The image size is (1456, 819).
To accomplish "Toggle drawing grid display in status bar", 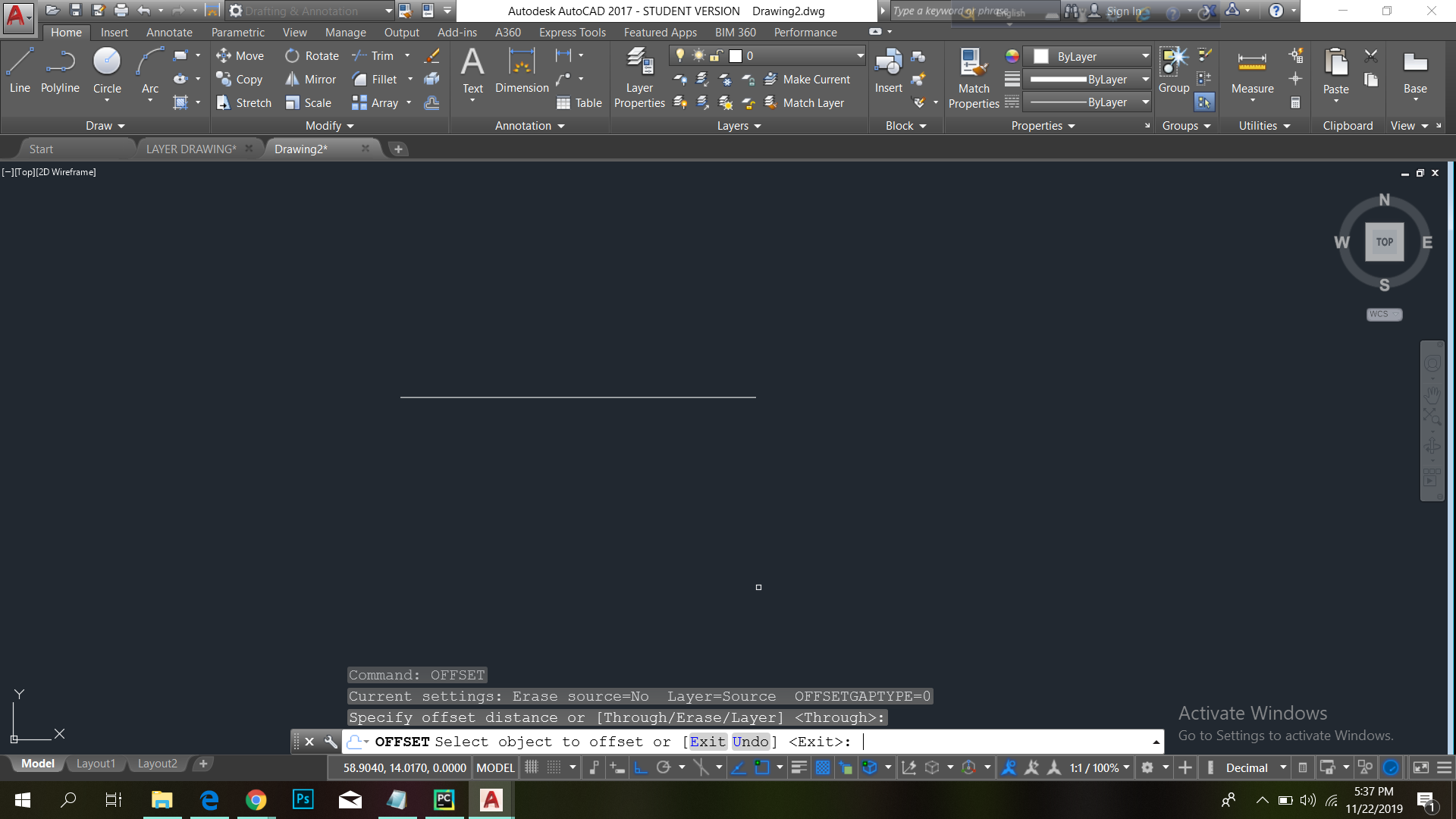I will pyautogui.click(x=532, y=767).
